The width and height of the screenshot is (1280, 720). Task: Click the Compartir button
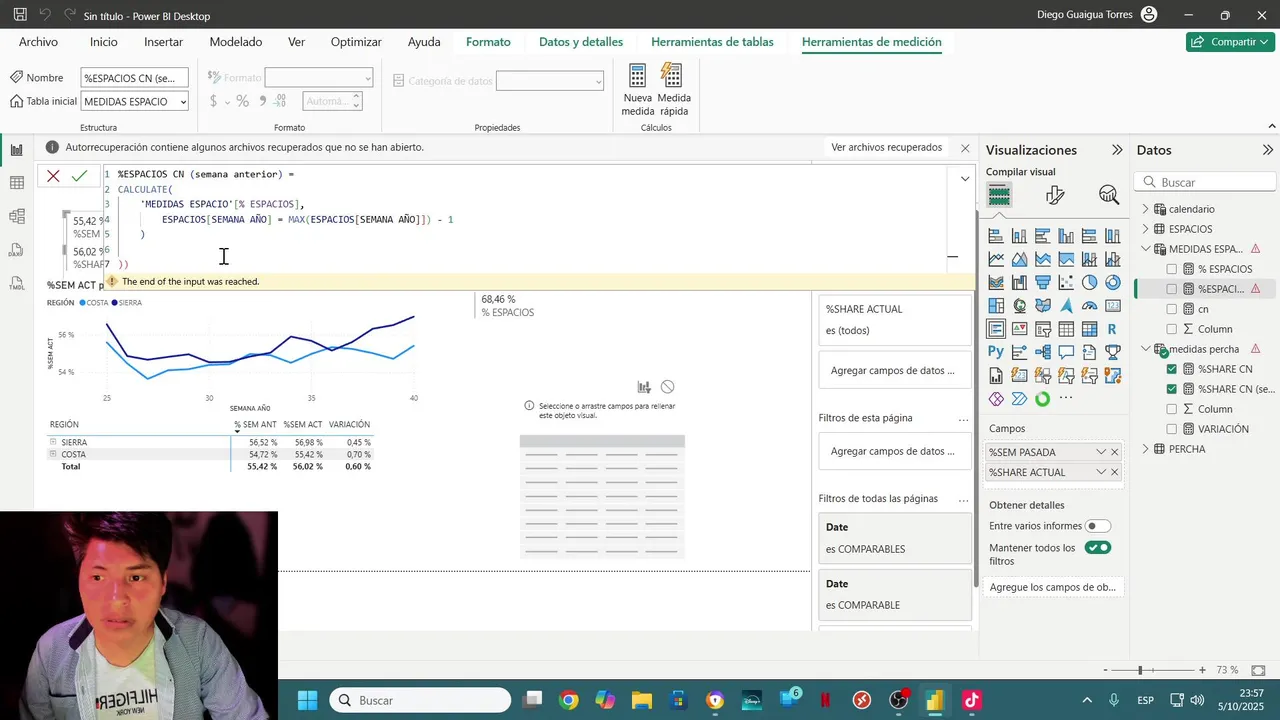[x=1230, y=42]
